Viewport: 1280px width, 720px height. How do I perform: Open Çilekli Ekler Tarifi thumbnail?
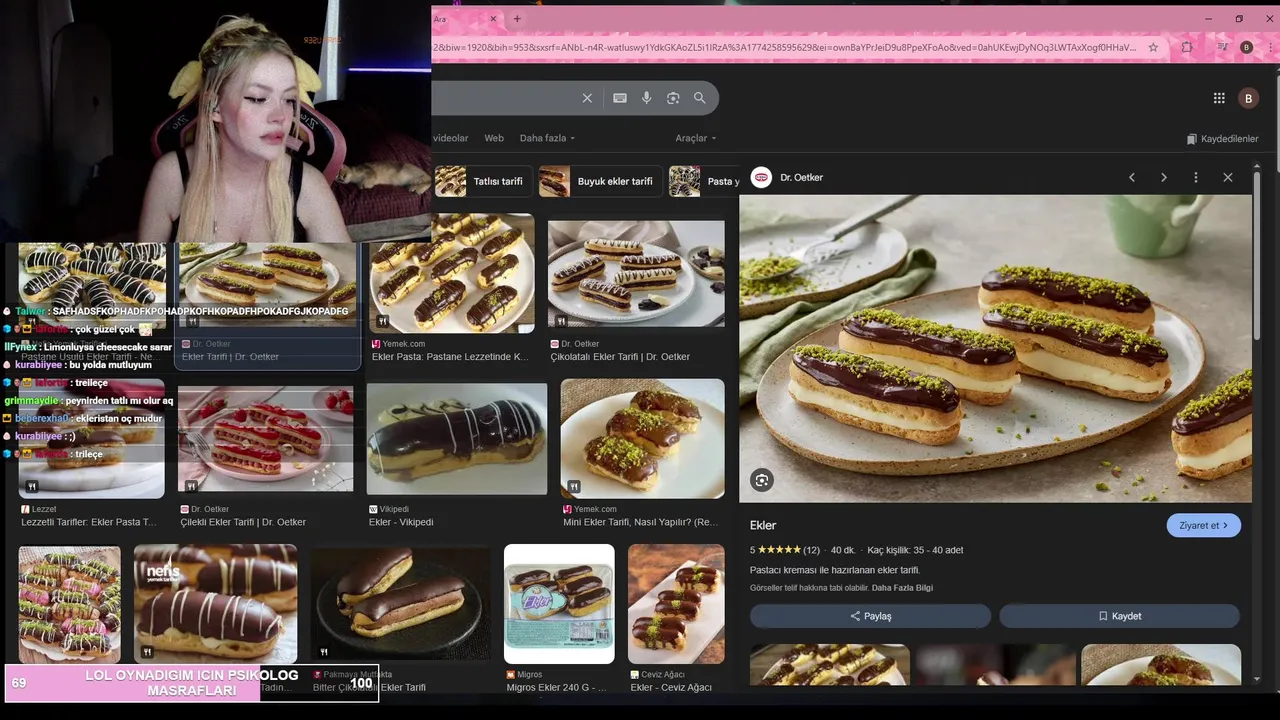265,438
